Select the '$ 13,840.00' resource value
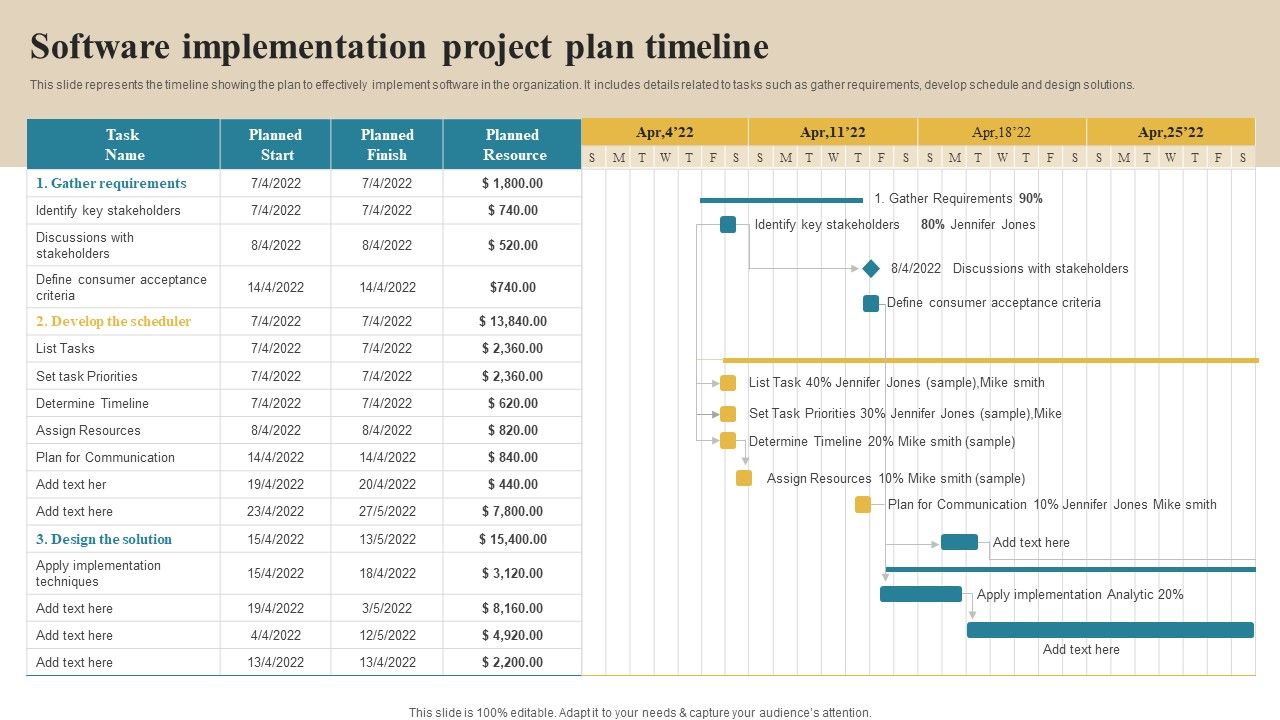This screenshot has width=1280, height=720. 513,321
